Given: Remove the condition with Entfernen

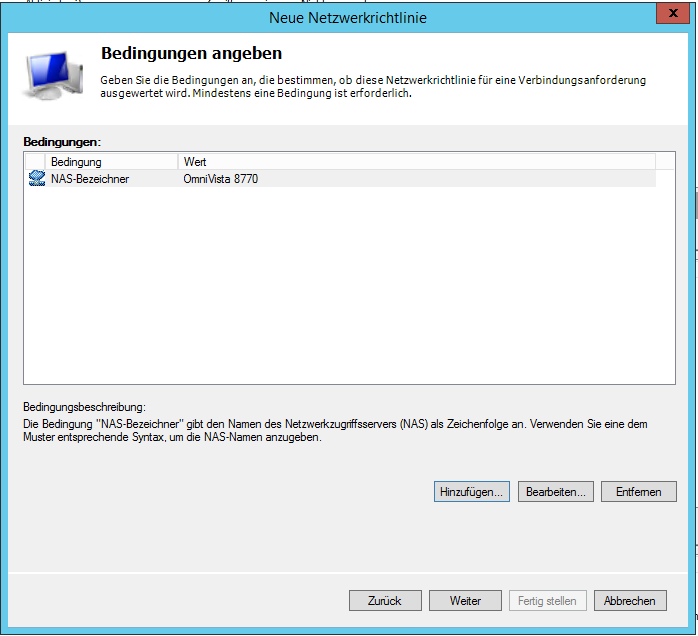Looking at the screenshot, I should click(x=638, y=492).
